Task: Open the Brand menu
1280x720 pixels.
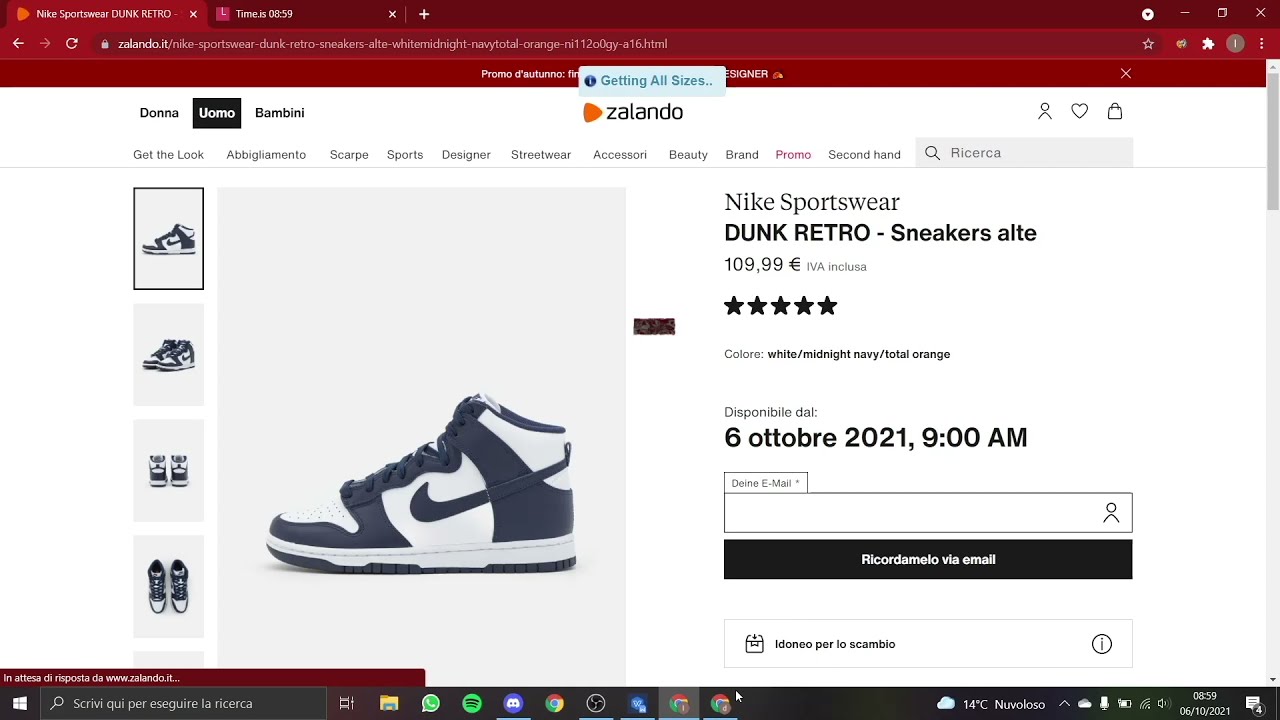Action: 742,155
